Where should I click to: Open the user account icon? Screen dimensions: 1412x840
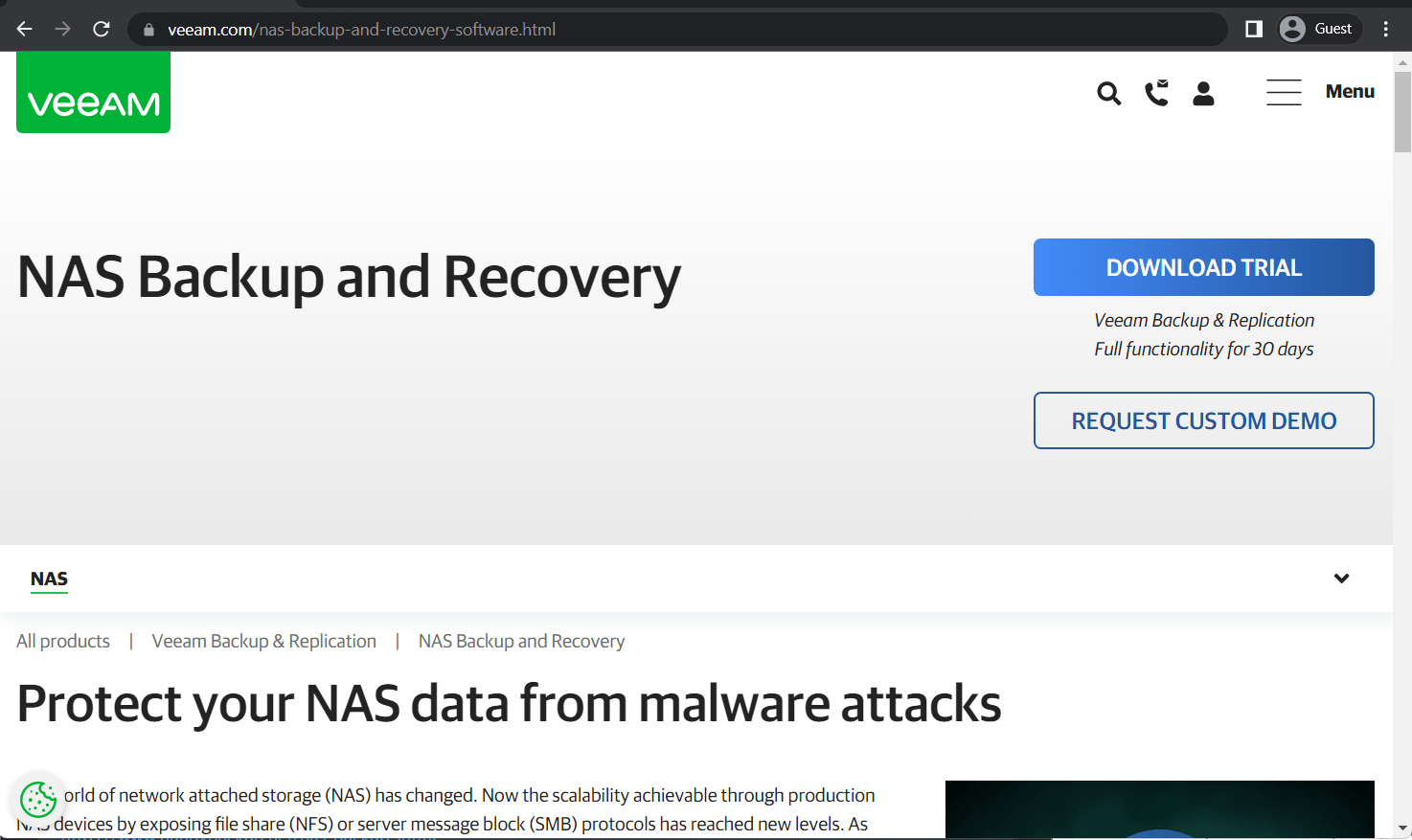click(x=1203, y=93)
